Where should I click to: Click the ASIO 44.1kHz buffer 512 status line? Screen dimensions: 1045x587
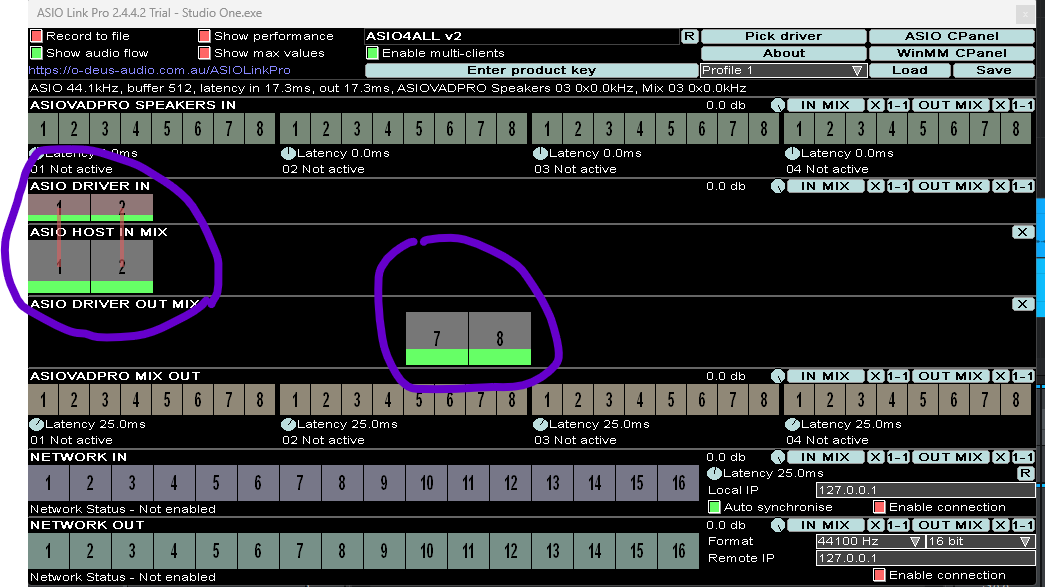click(388, 88)
